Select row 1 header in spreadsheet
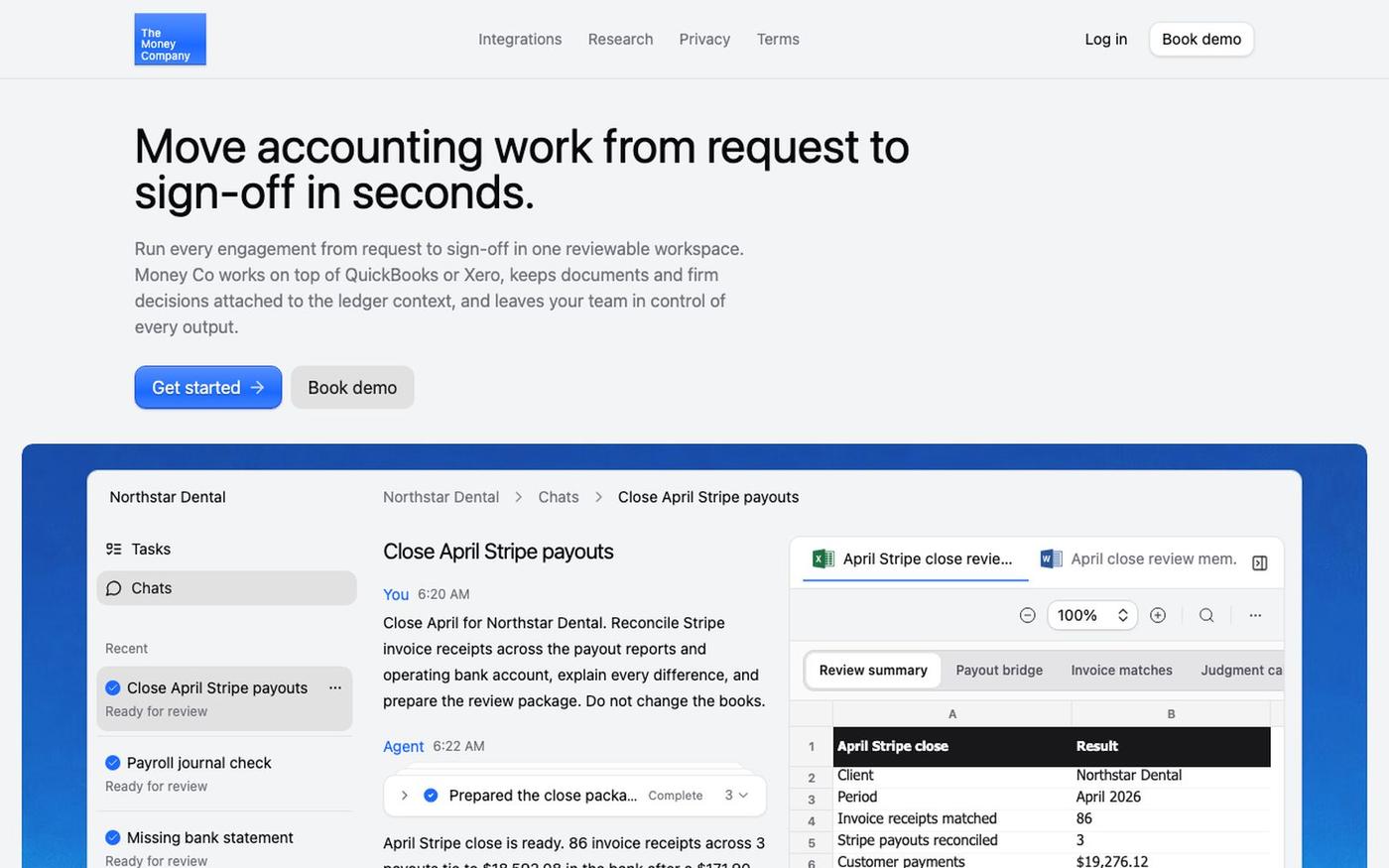Image resolution: width=1389 pixels, height=868 pixels. tap(812, 747)
